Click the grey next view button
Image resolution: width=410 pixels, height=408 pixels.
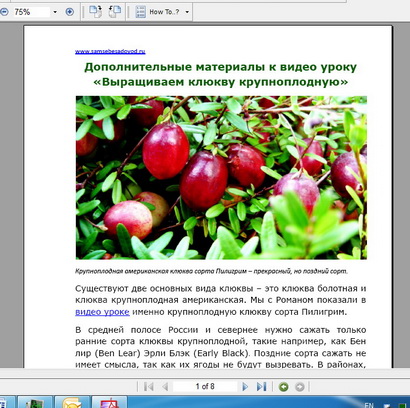pos(300,387)
